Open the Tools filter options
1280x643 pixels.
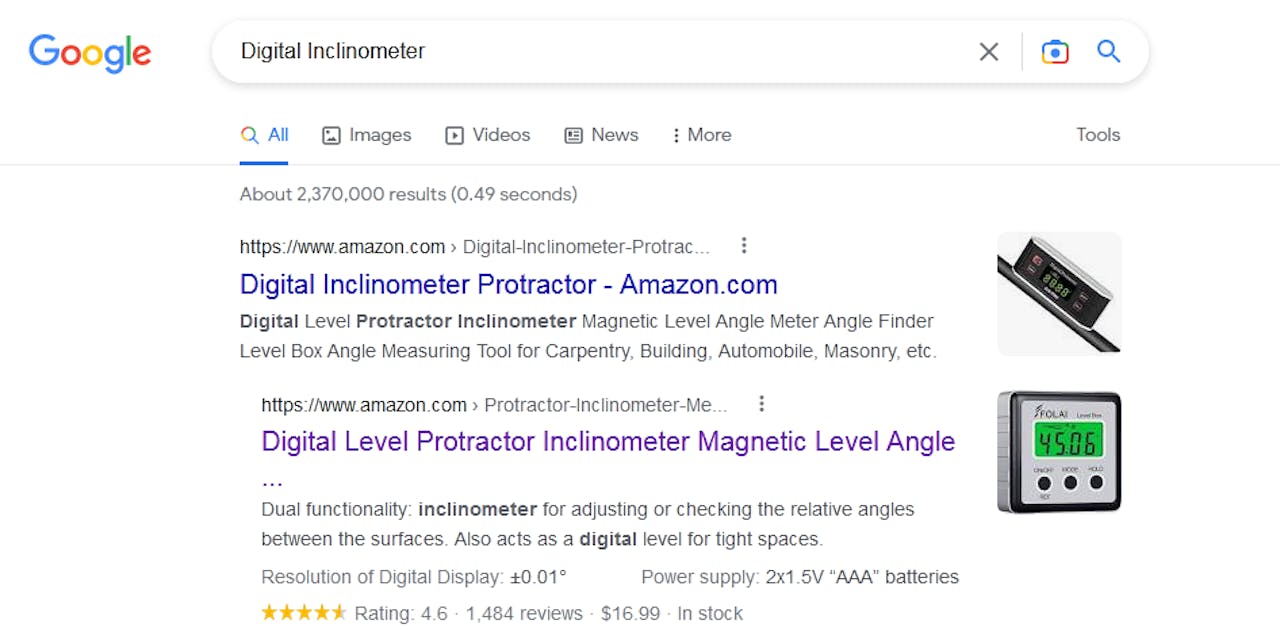[1097, 134]
